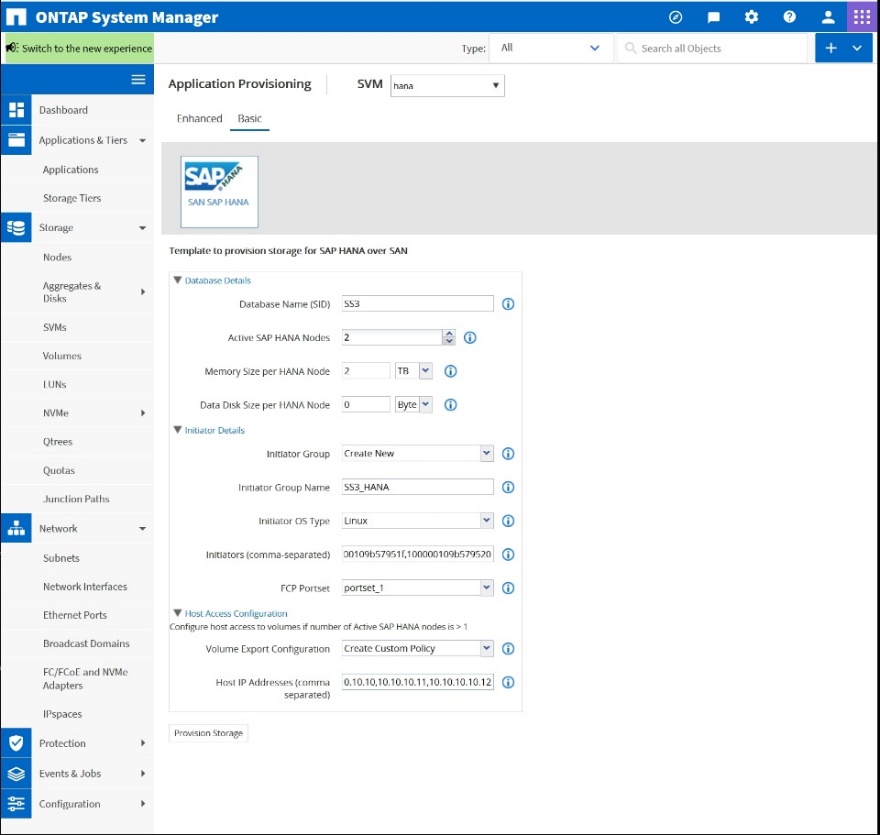Click the Search all Objects field
Screen dimensions: 880x835
(x=712, y=48)
